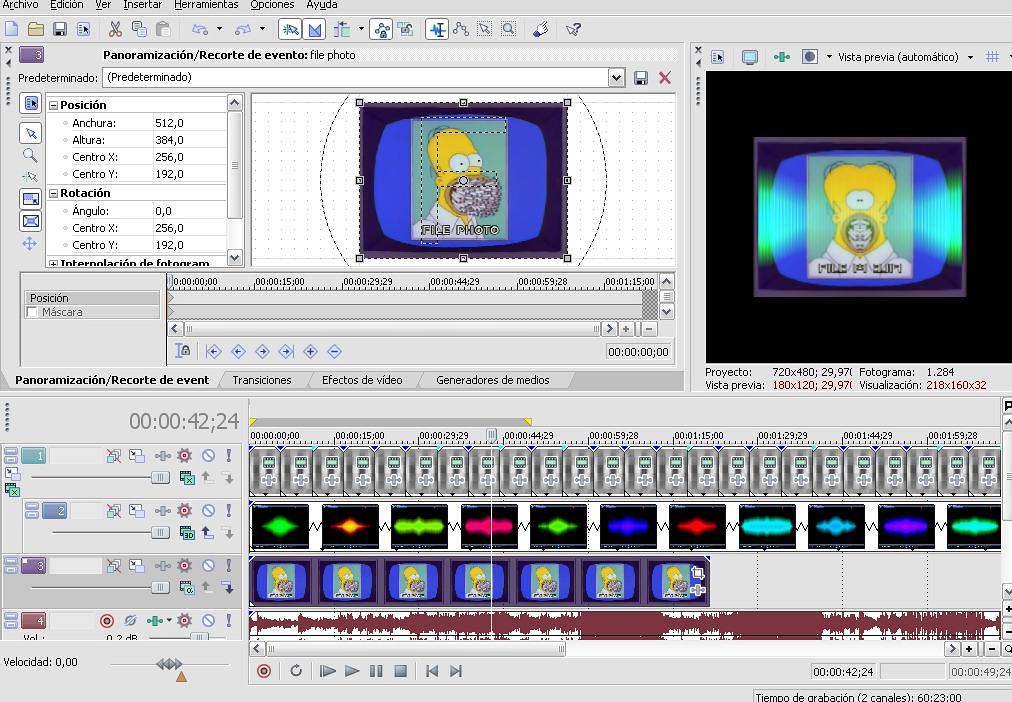Mute video track 3

pos(208,566)
